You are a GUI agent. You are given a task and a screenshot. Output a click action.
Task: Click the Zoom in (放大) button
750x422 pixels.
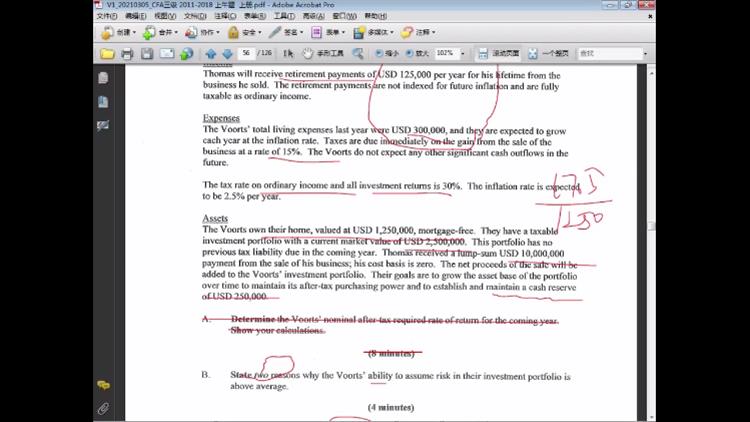point(417,53)
